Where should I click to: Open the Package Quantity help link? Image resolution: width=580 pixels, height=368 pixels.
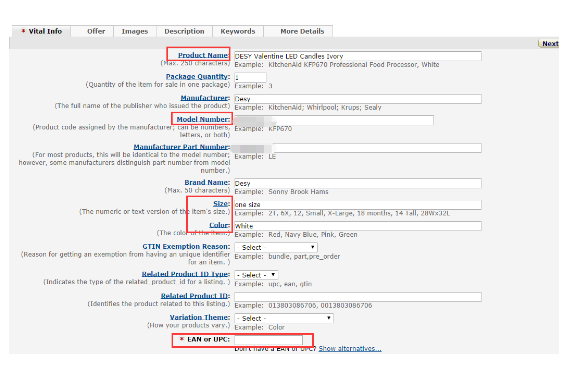198,77
